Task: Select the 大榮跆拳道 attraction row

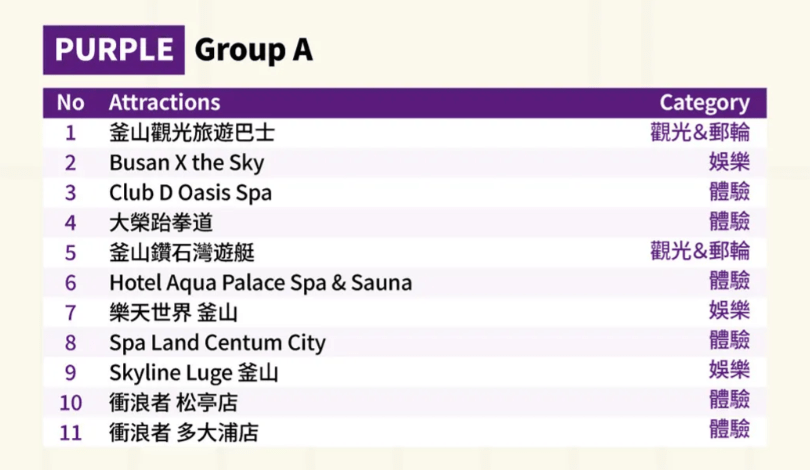Action: 160,223
